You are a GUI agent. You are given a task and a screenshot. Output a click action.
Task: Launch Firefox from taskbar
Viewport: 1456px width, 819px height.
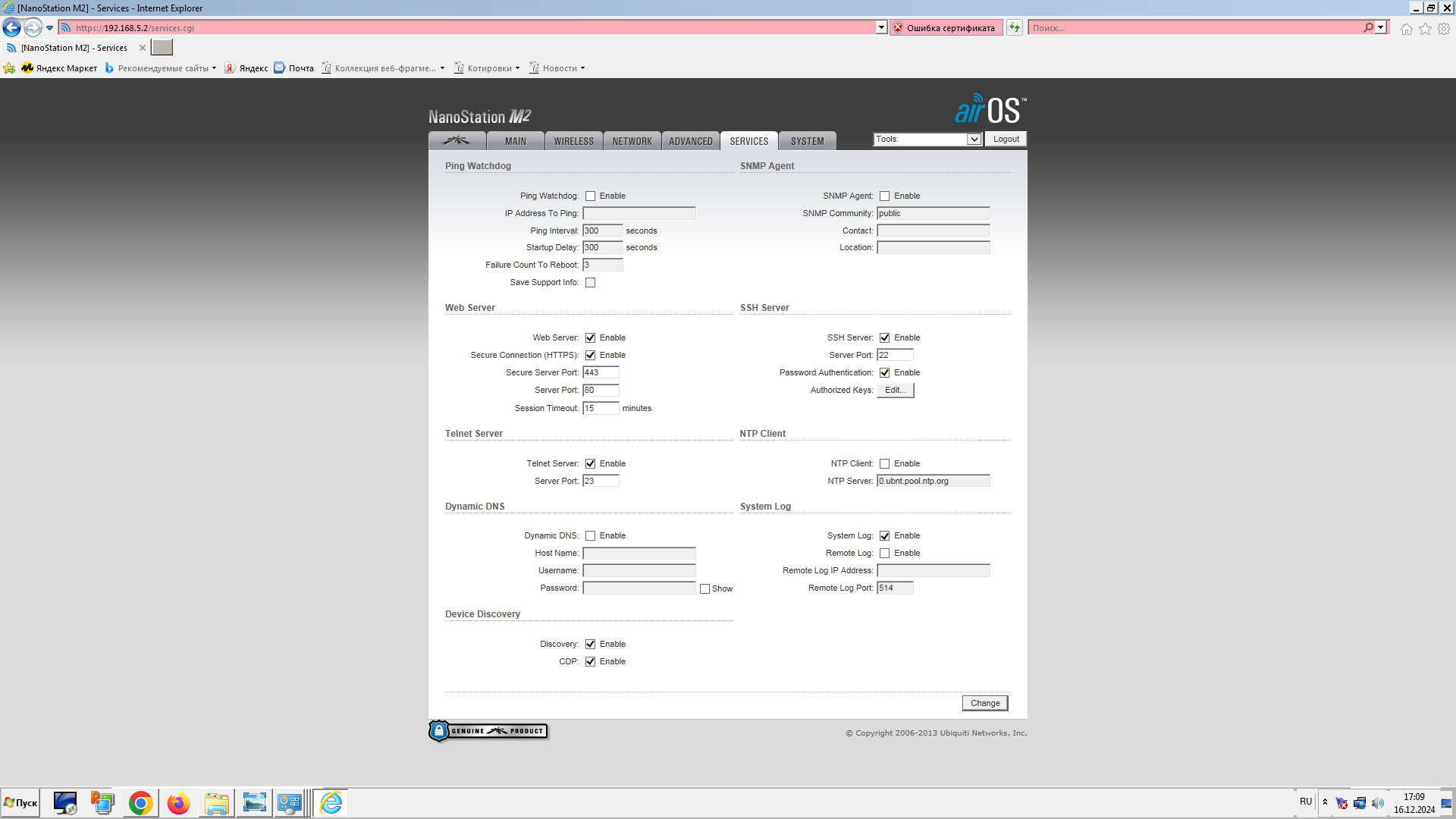tap(178, 803)
